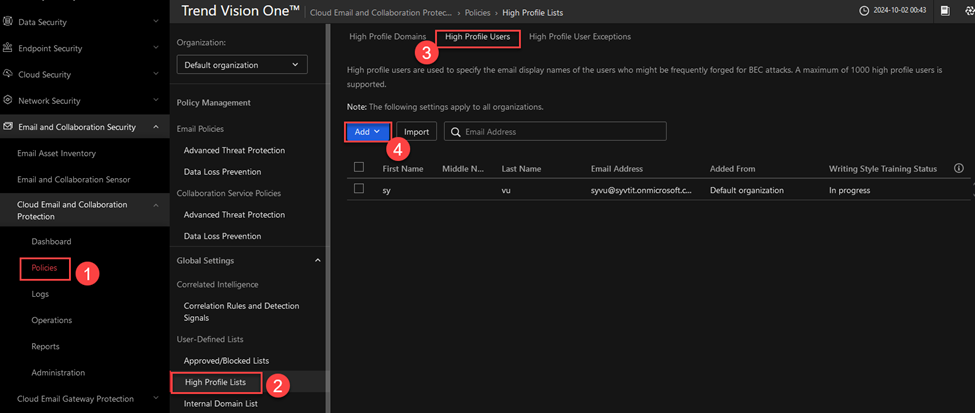Screen dimensions: 975x413
Task: Collapse Cloud Email and Collaboration Protection chevron
Action: click(x=155, y=205)
